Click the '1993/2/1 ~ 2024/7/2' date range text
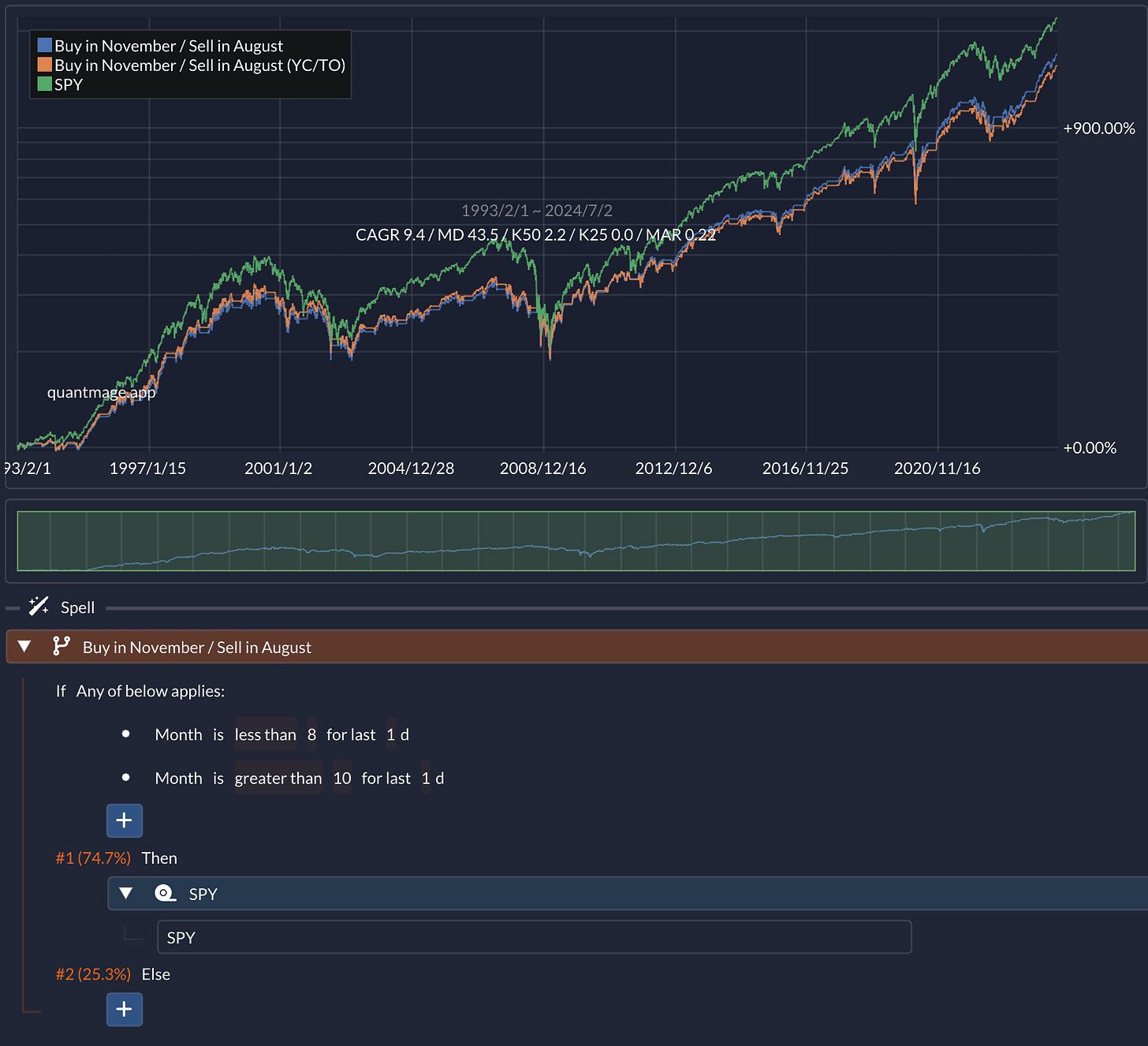1148x1046 pixels. 537,211
